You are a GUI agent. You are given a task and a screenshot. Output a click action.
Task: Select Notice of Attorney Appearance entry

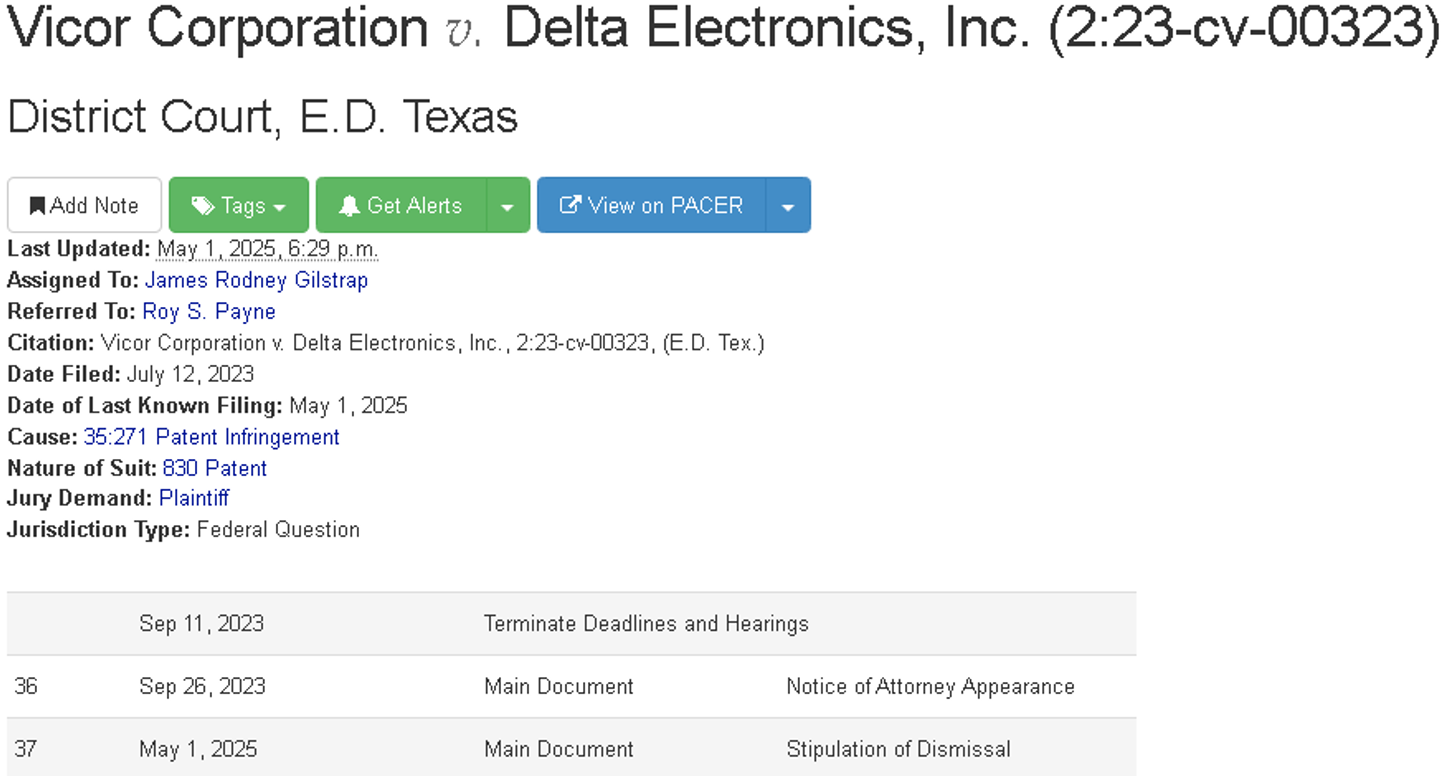pos(930,686)
